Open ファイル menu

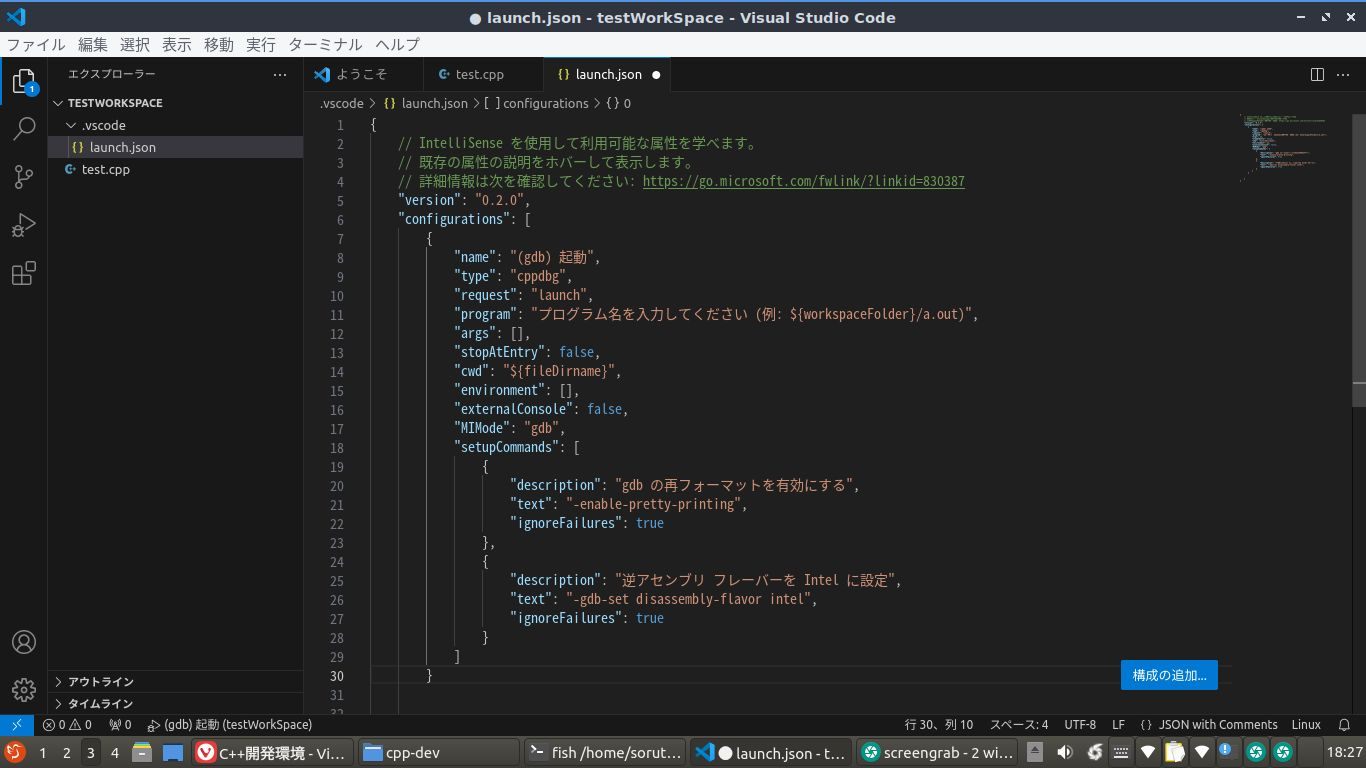pos(36,45)
